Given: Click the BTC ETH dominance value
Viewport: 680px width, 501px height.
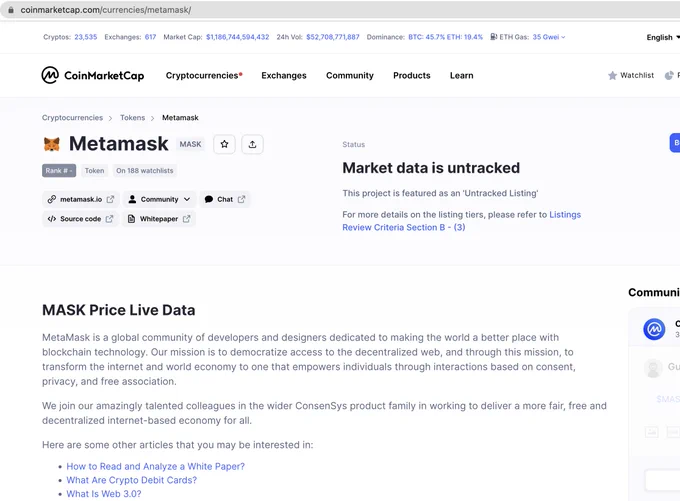Looking at the screenshot, I should pyautogui.click(x=445, y=37).
